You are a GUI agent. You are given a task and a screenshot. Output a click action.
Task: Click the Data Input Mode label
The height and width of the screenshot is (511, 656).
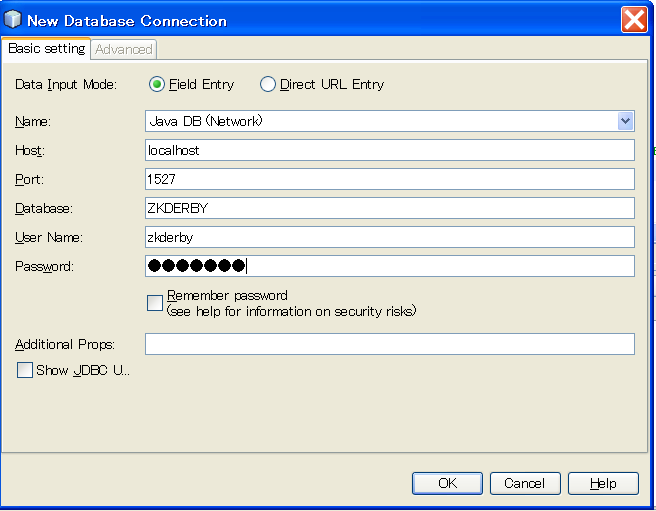[x=66, y=85]
